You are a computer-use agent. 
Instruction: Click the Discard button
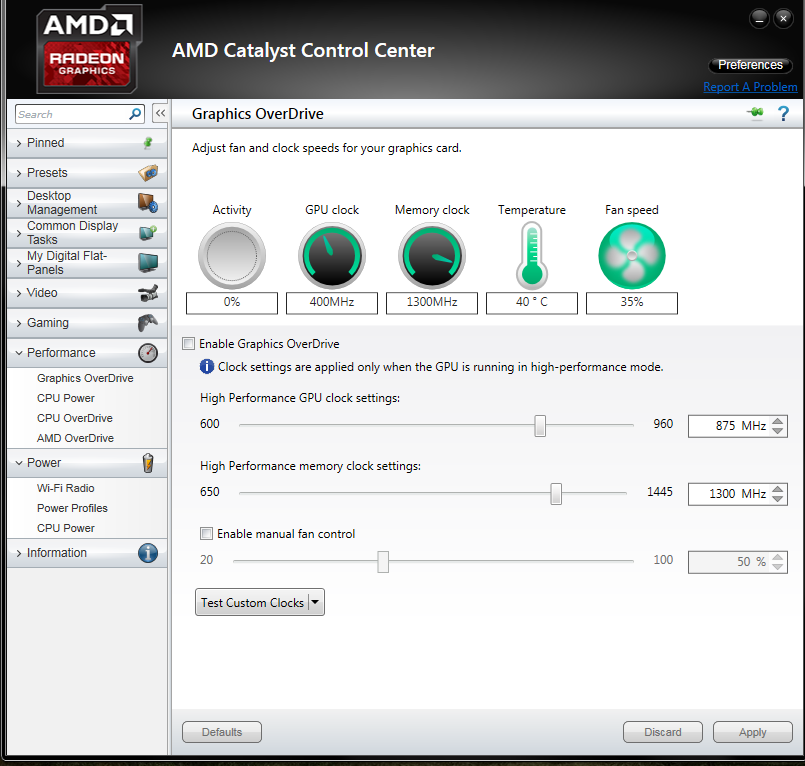[x=663, y=732]
